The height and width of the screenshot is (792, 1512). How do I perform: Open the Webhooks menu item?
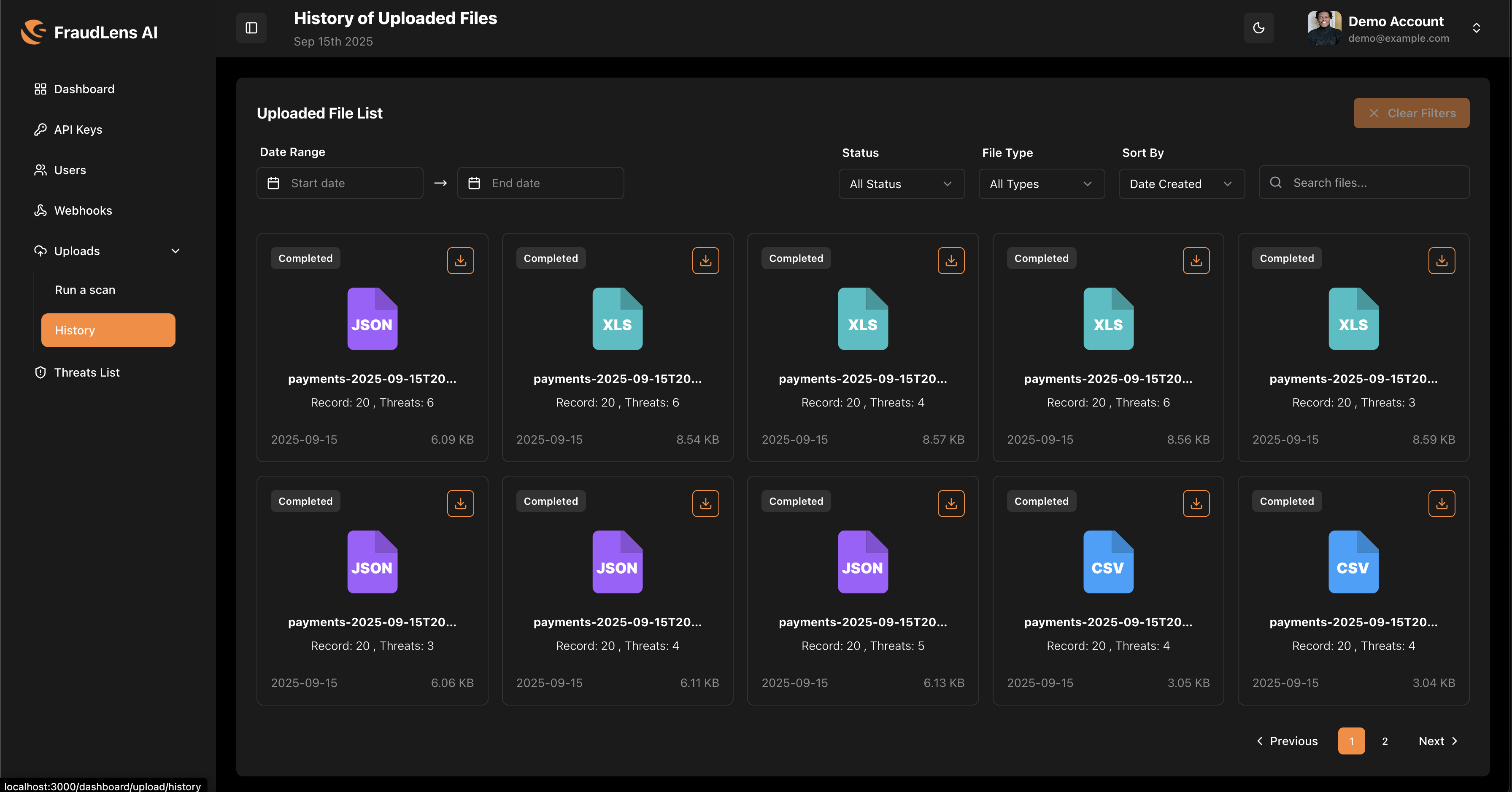[x=83, y=210]
